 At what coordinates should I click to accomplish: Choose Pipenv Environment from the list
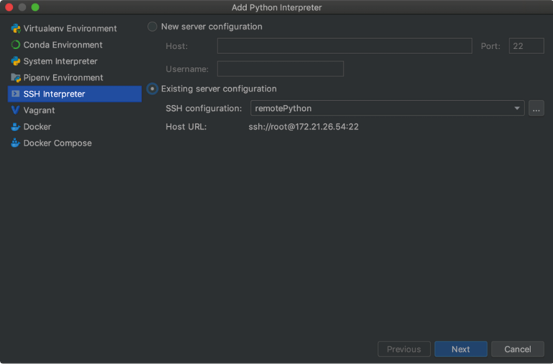tap(74, 78)
